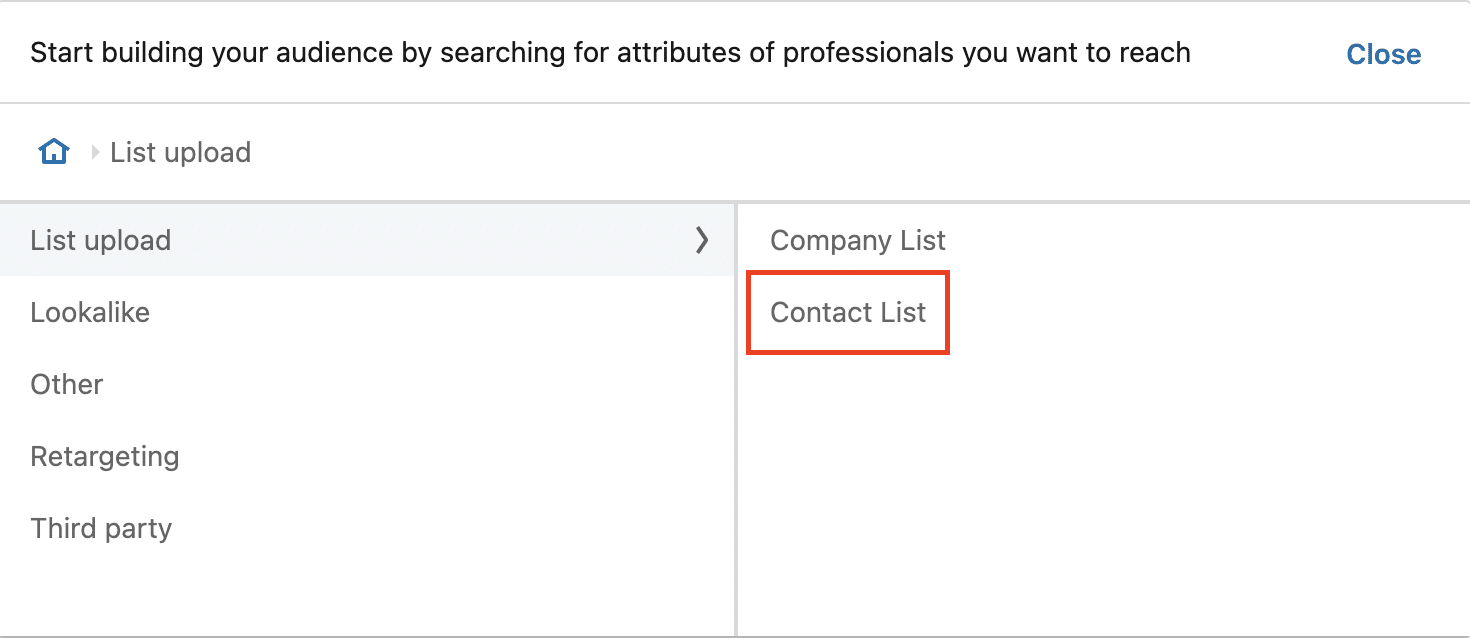
Task: Select the highlighted Contact List option
Action: pos(848,312)
